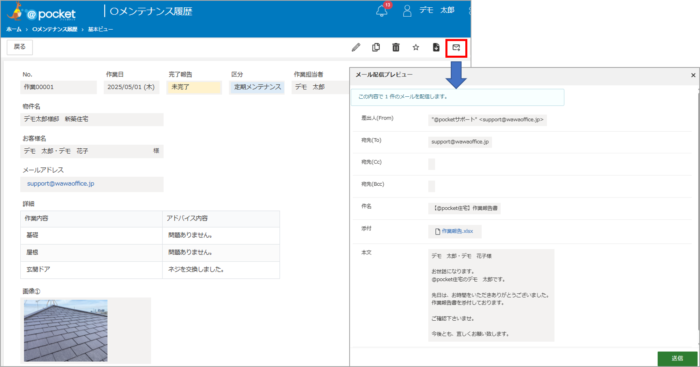Screen dimensions: 700x367
Task: Go to ホーム in the breadcrumb
Action: pyautogui.click(x=14, y=29)
